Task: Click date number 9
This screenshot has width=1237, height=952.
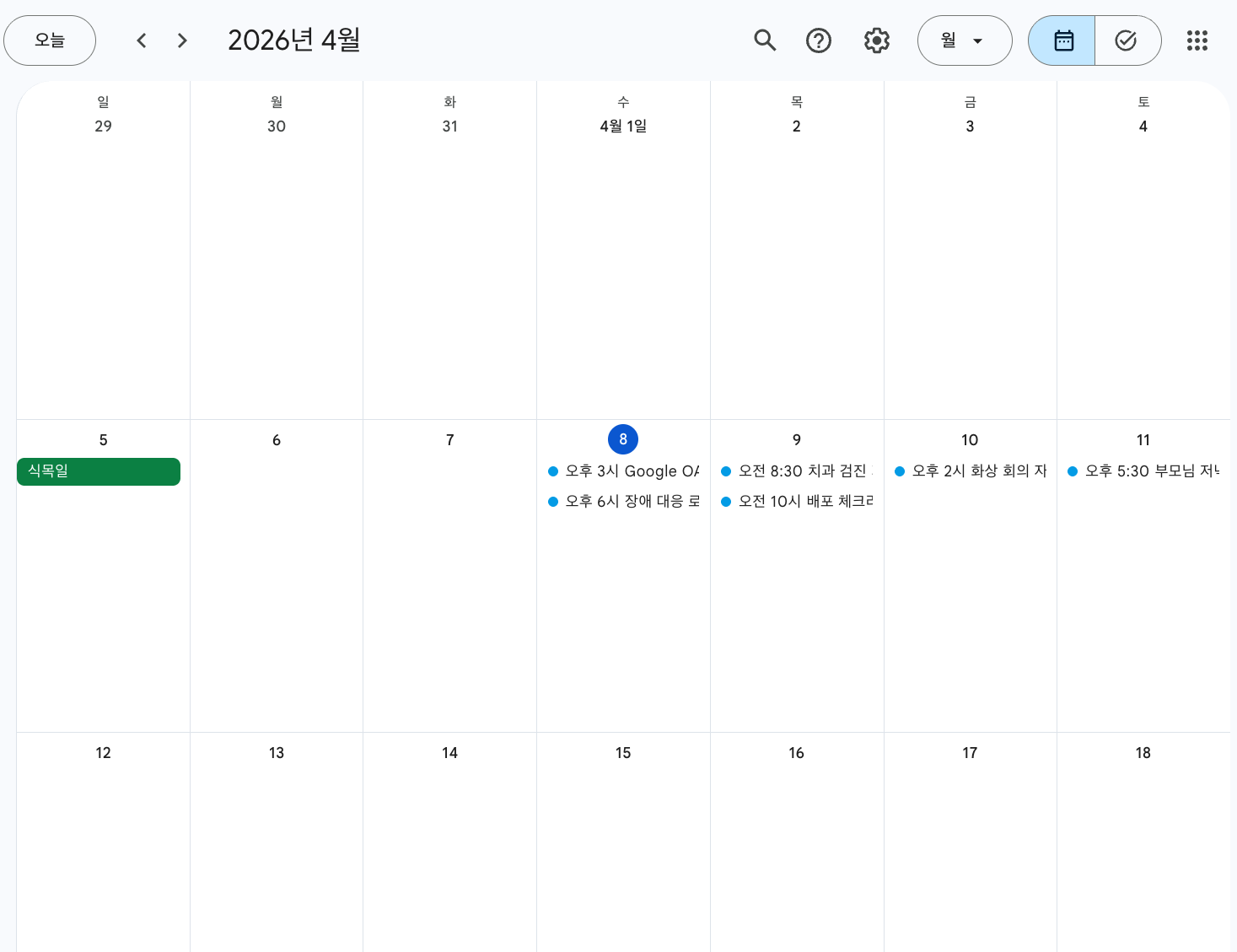Action: (797, 440)
